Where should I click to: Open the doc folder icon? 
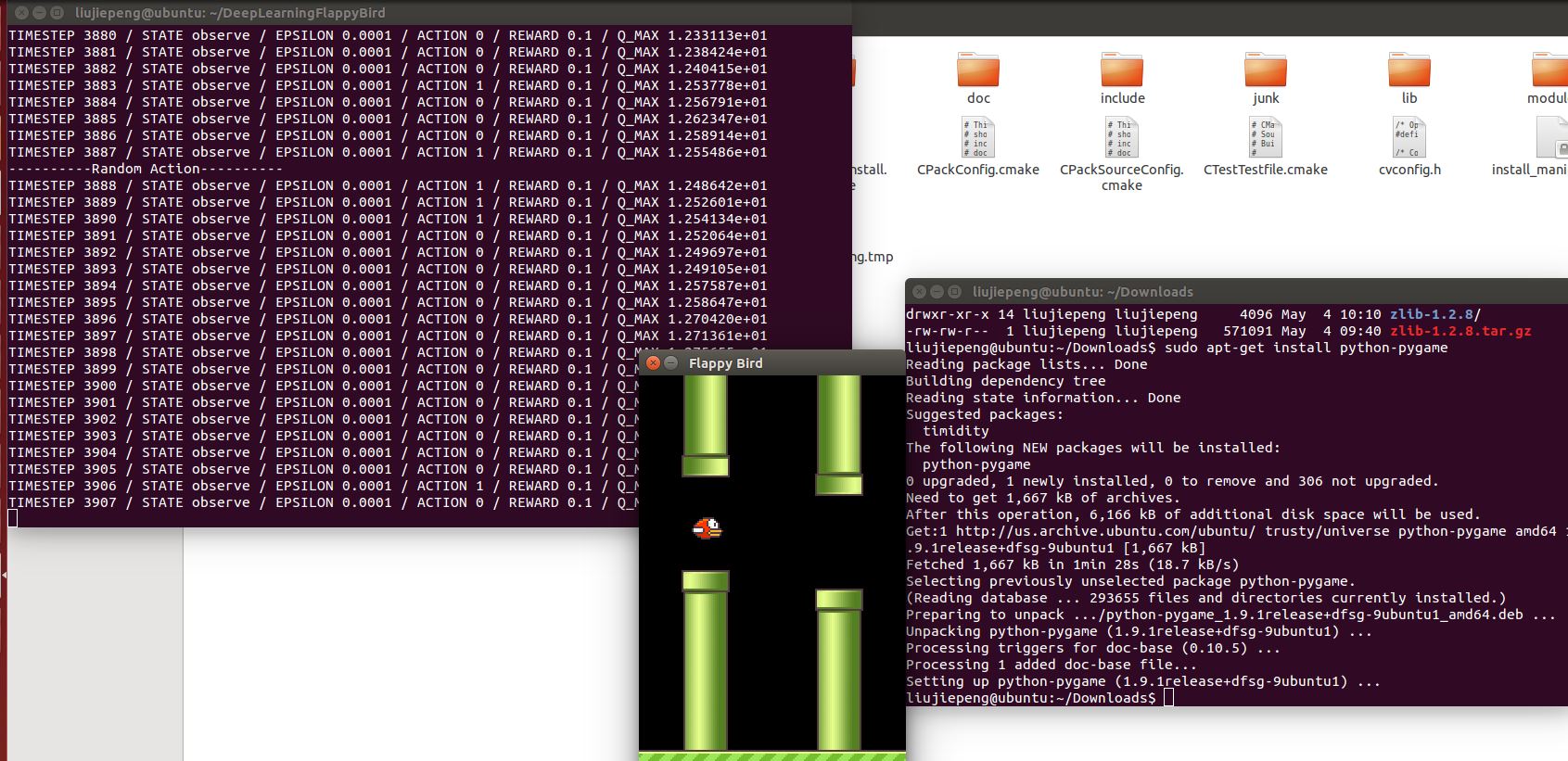click(978, 70)
